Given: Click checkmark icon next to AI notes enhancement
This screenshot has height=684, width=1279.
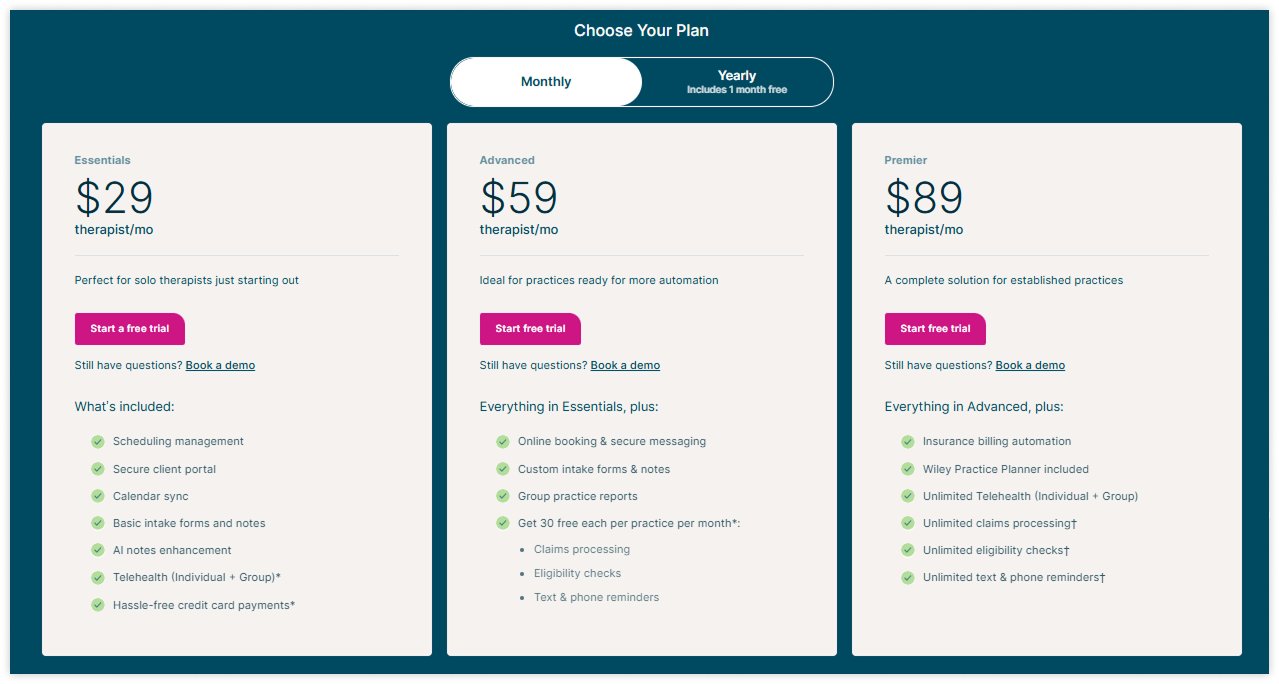Looking at the screenshot, I should tap(98, 550).
